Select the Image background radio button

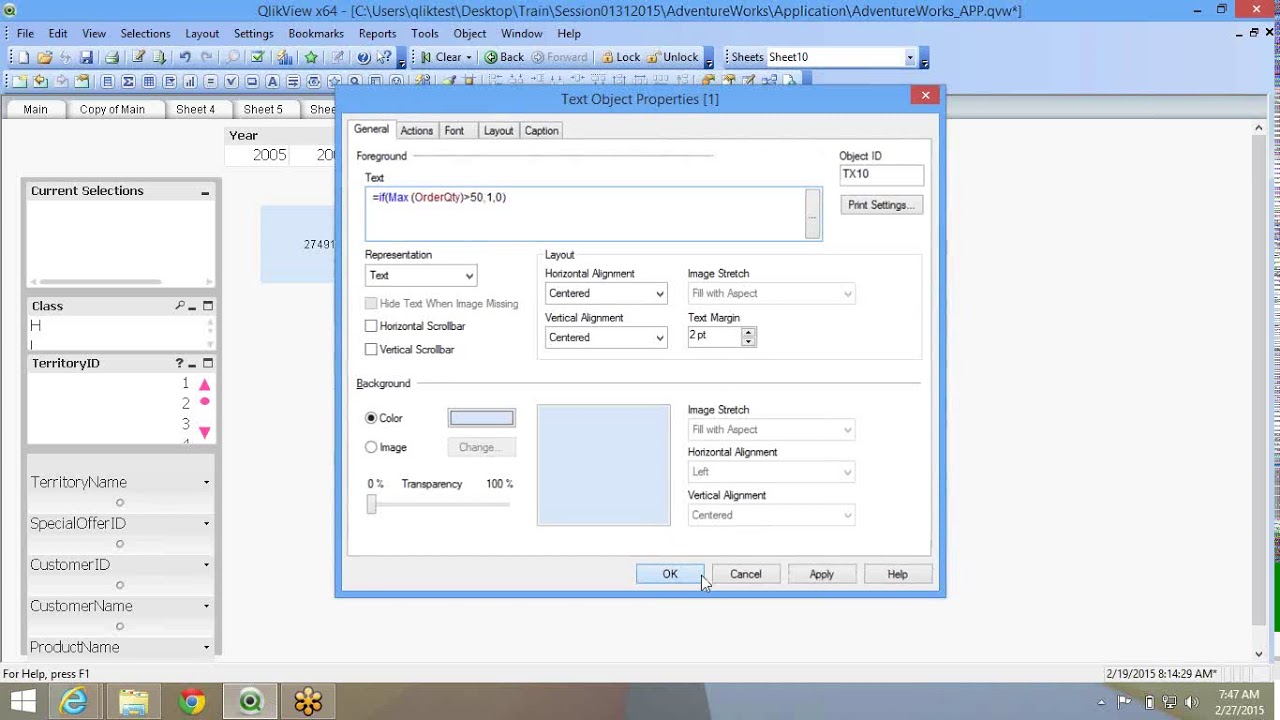click(371, 448)
